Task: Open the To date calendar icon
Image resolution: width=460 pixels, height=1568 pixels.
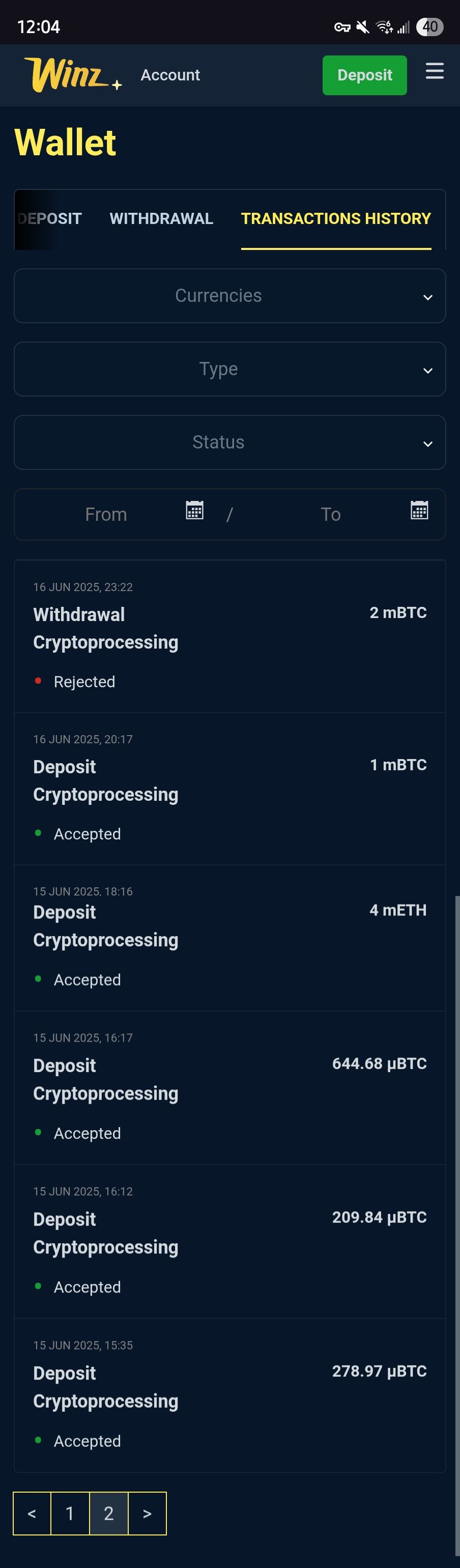Action: [419, 510]
